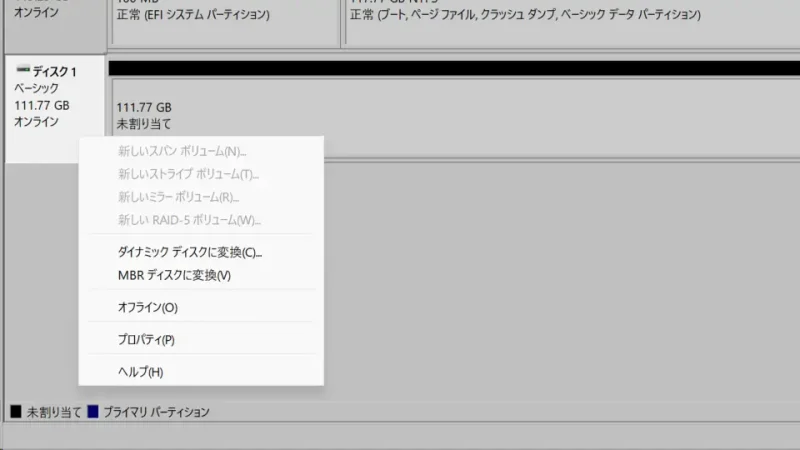
Task: Open プロパティ(P) from the context menu
Action: click(x=201, y=340)
